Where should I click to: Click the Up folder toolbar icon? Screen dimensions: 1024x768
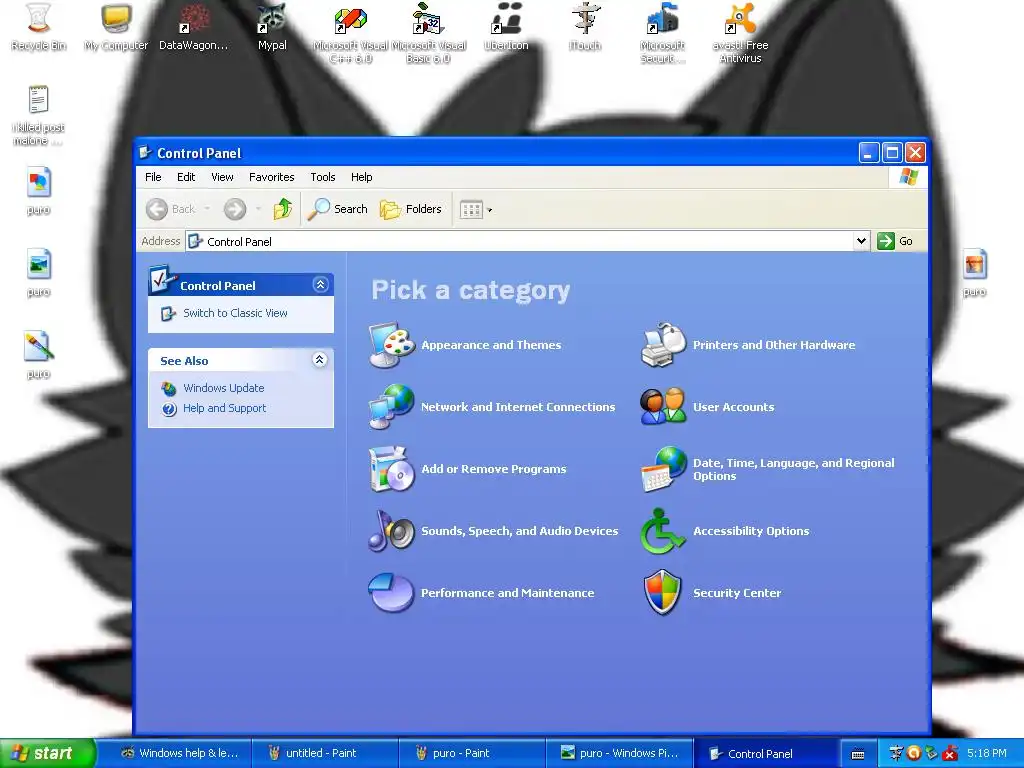coord(283,209)
